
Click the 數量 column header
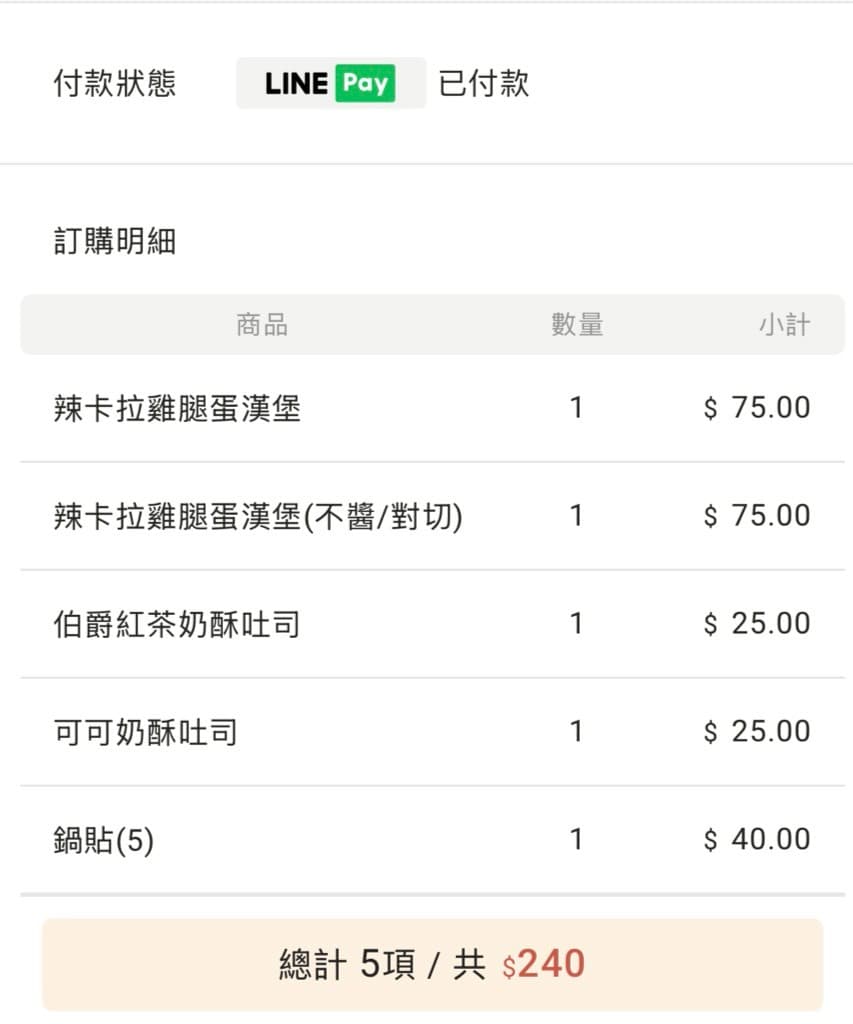pyautogui.click(x=577, y=325)
